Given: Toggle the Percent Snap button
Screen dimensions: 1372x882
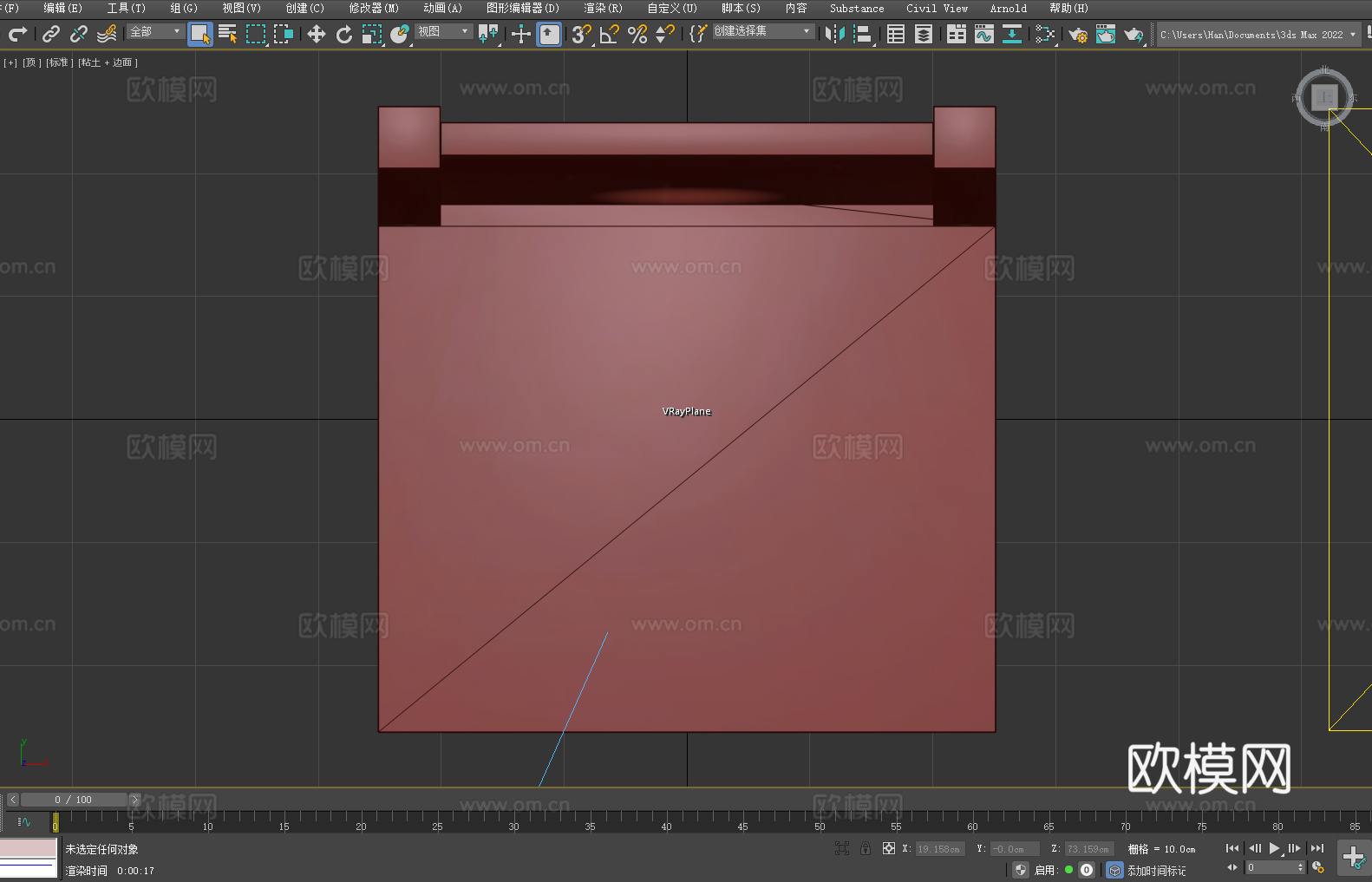Looking at the screenshot, I should click(x=637, y=34).
